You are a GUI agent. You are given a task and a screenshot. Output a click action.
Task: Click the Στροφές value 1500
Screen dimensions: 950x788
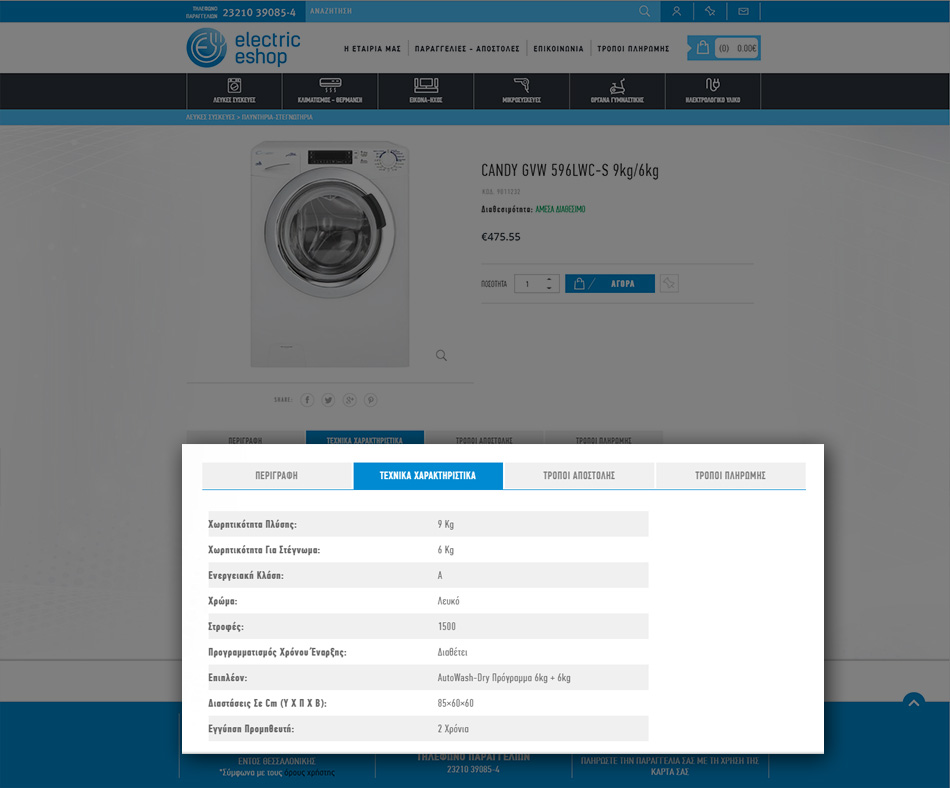pos(447,626)
